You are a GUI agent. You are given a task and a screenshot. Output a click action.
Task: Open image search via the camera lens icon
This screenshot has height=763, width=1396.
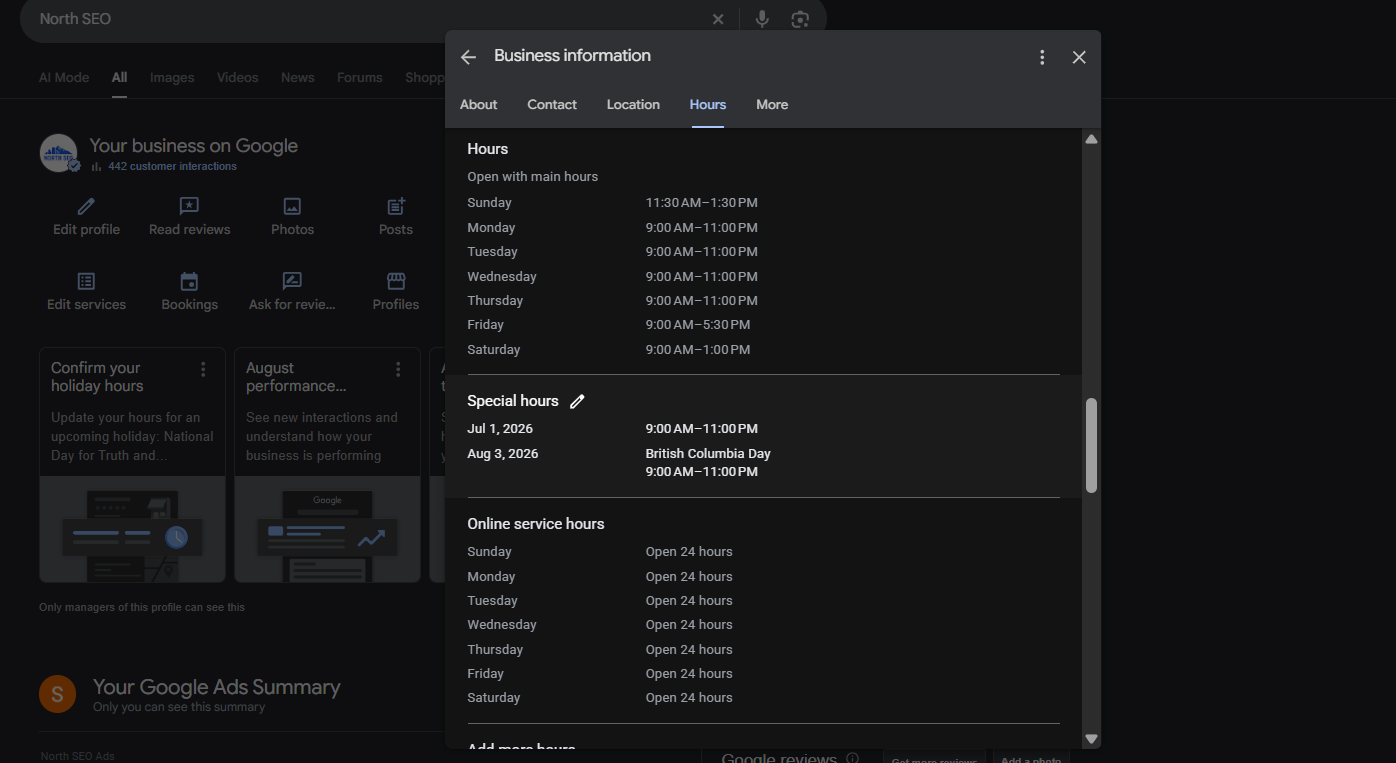[800, 19]
